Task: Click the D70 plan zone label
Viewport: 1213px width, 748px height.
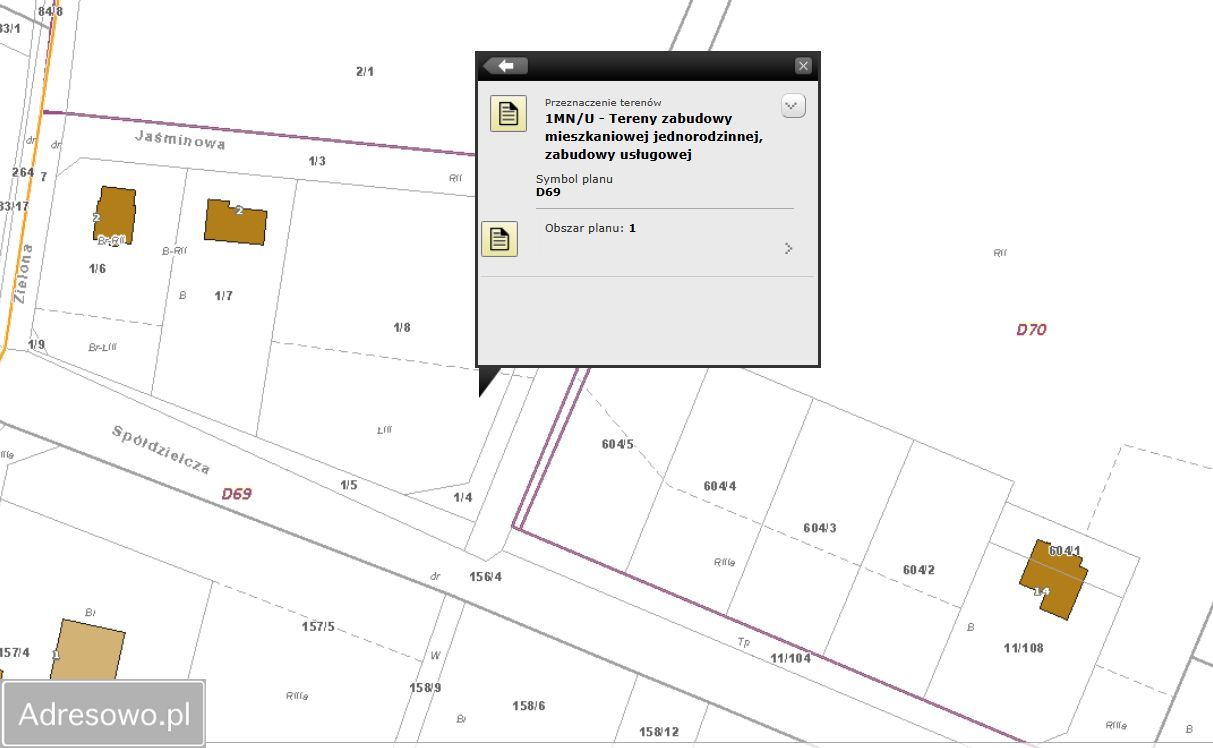Action: pyautogui.click(x=1031, y=329)
